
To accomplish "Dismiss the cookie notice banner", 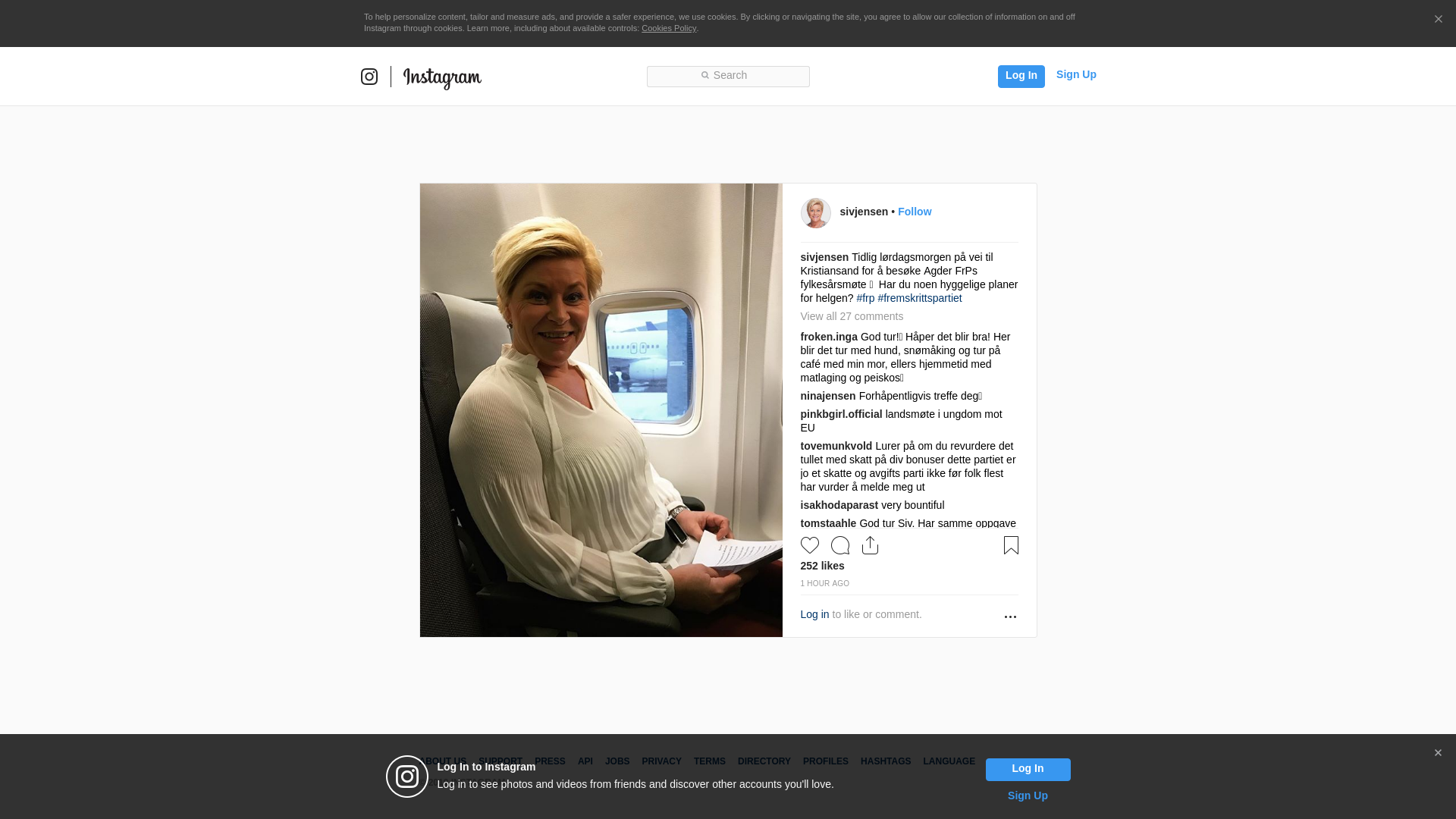I will (x=1438, y=20).
